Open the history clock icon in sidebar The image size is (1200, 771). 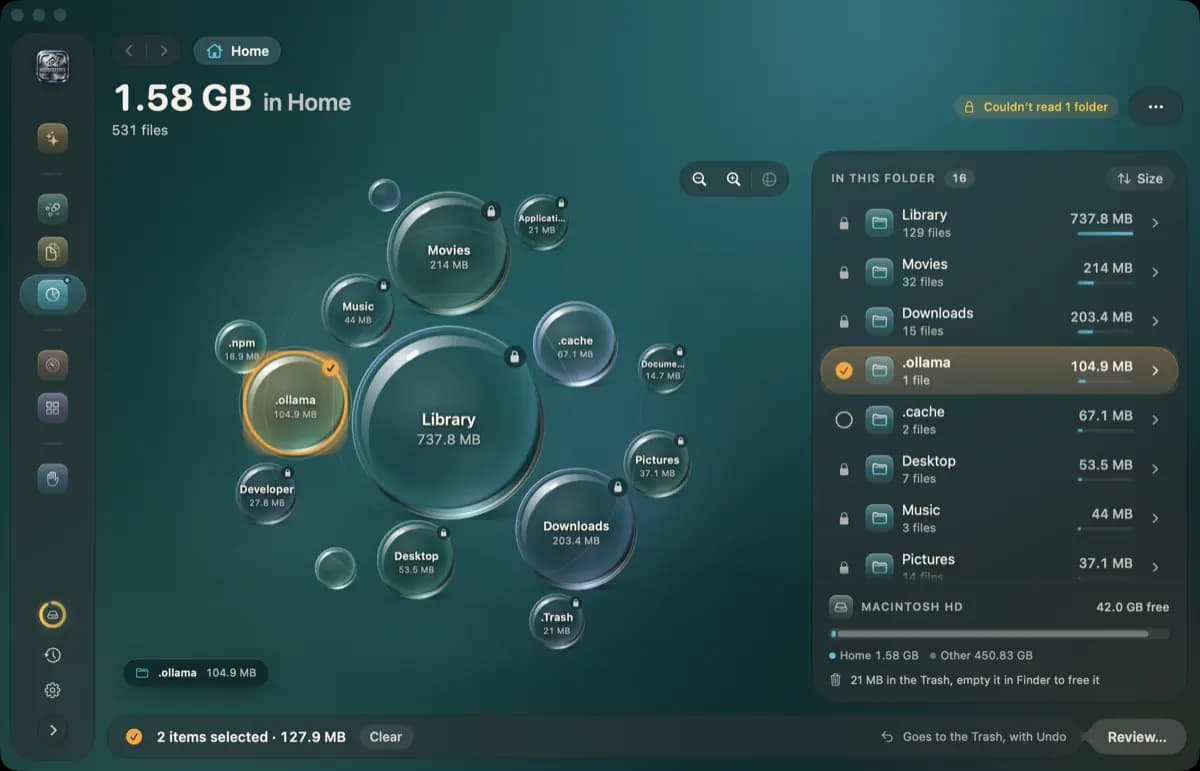click(53, 655)
